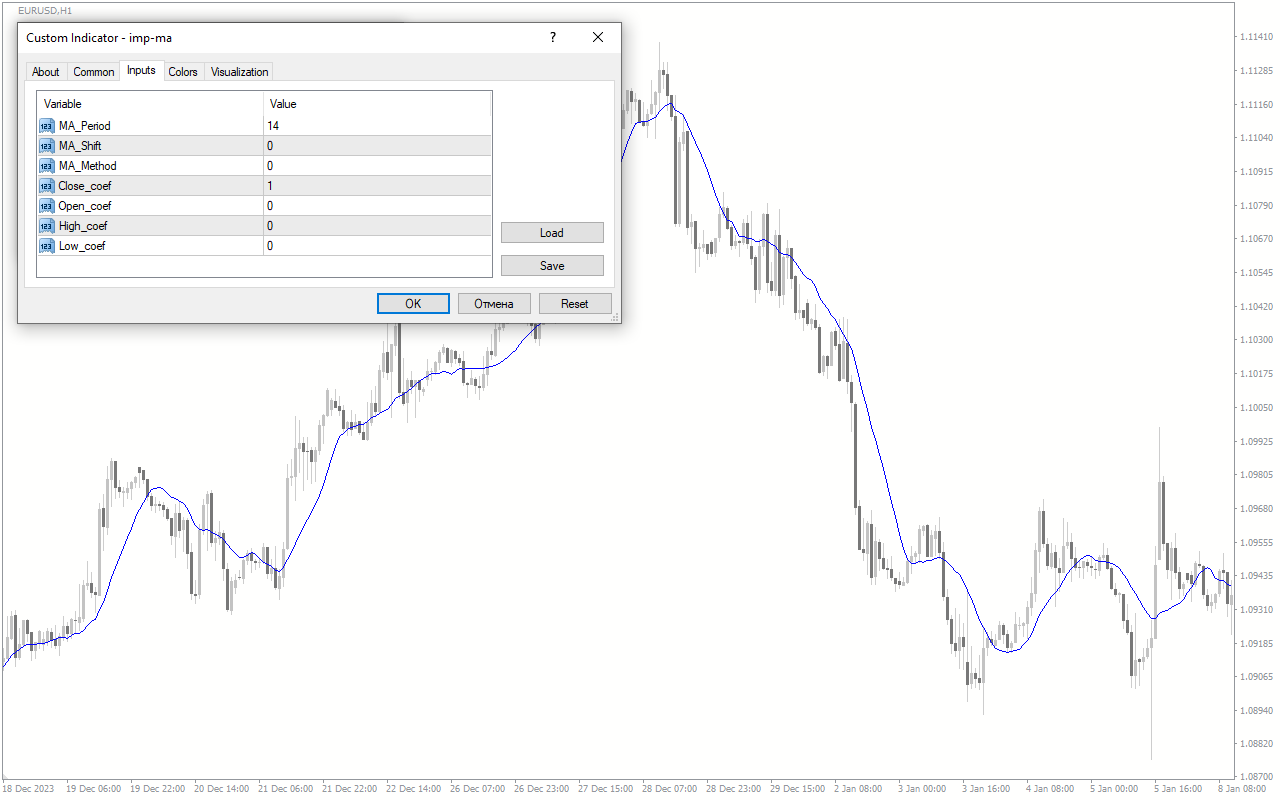Click the Value column header
This screenshot has height=800, width=1280.
pos(378,104)
